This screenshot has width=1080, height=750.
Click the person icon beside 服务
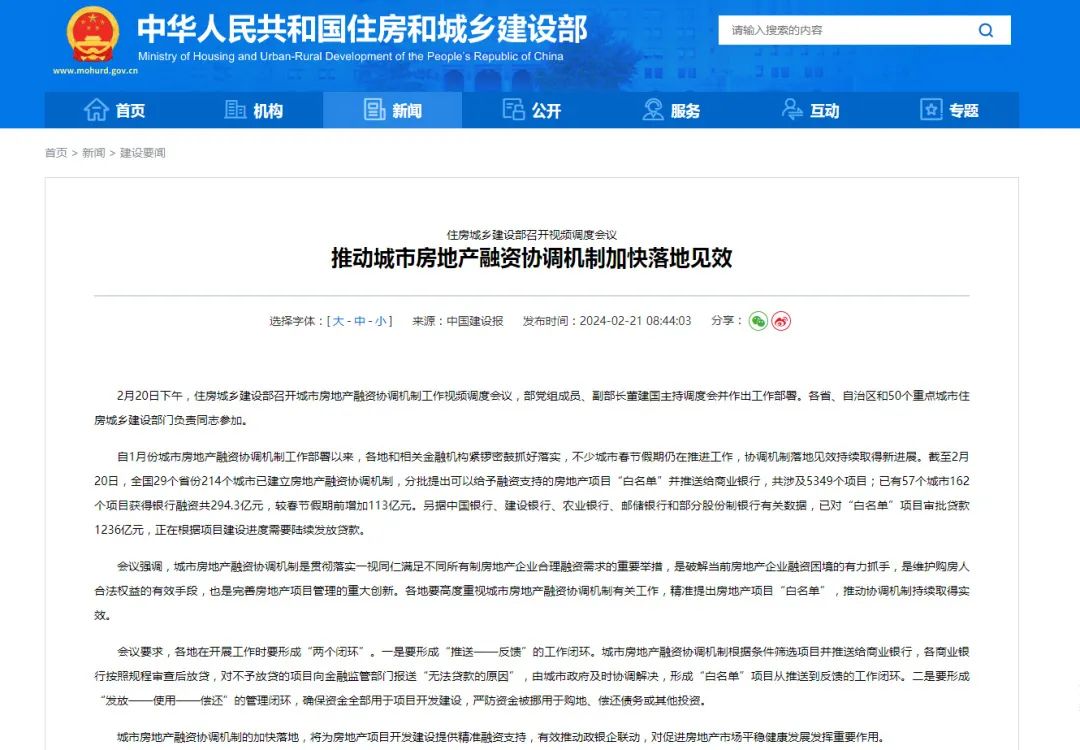(653, 110)
